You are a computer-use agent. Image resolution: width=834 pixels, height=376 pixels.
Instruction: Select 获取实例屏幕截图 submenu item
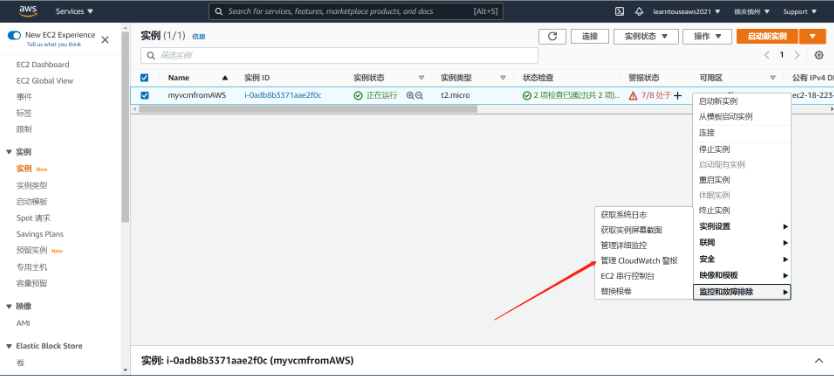[631, 230]
